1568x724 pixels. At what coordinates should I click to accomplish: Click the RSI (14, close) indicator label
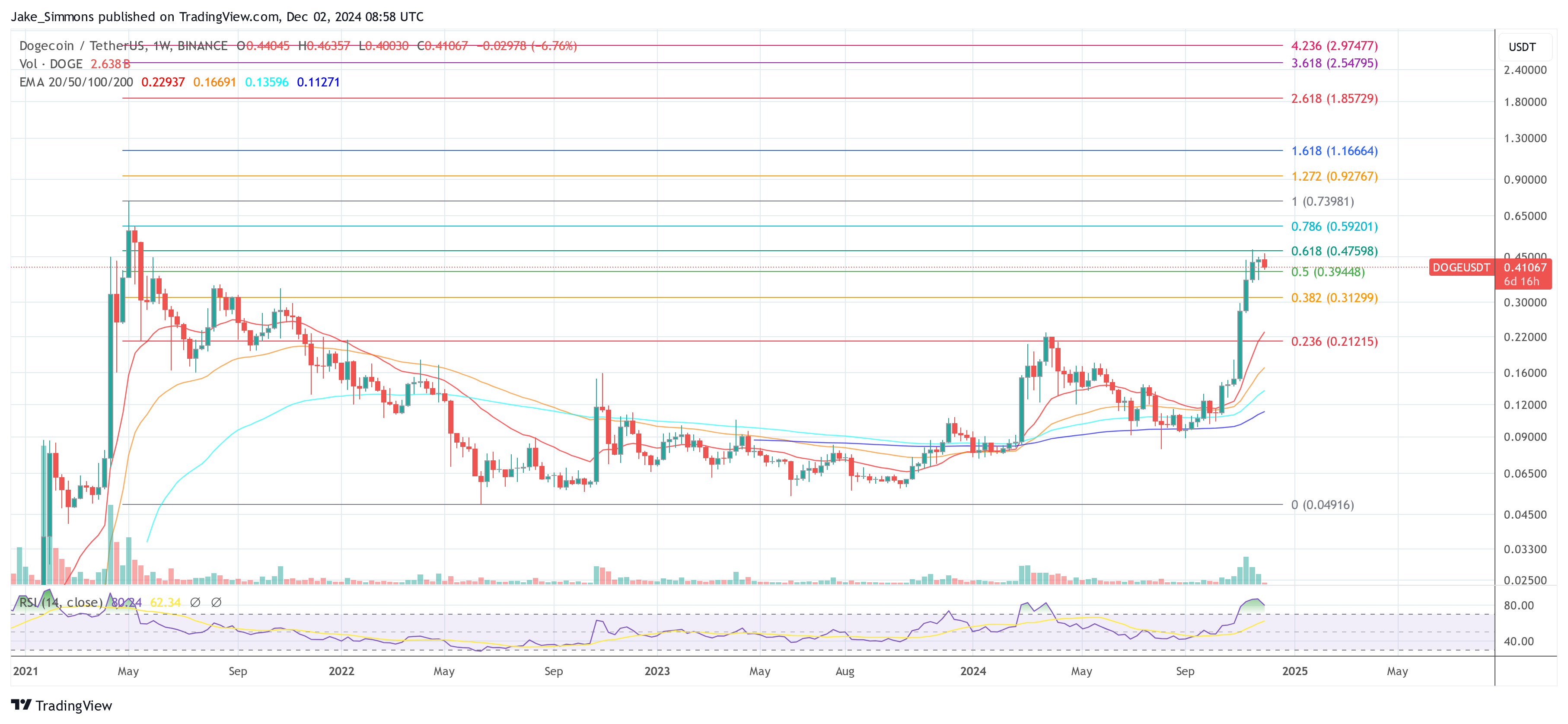(61, 602)
